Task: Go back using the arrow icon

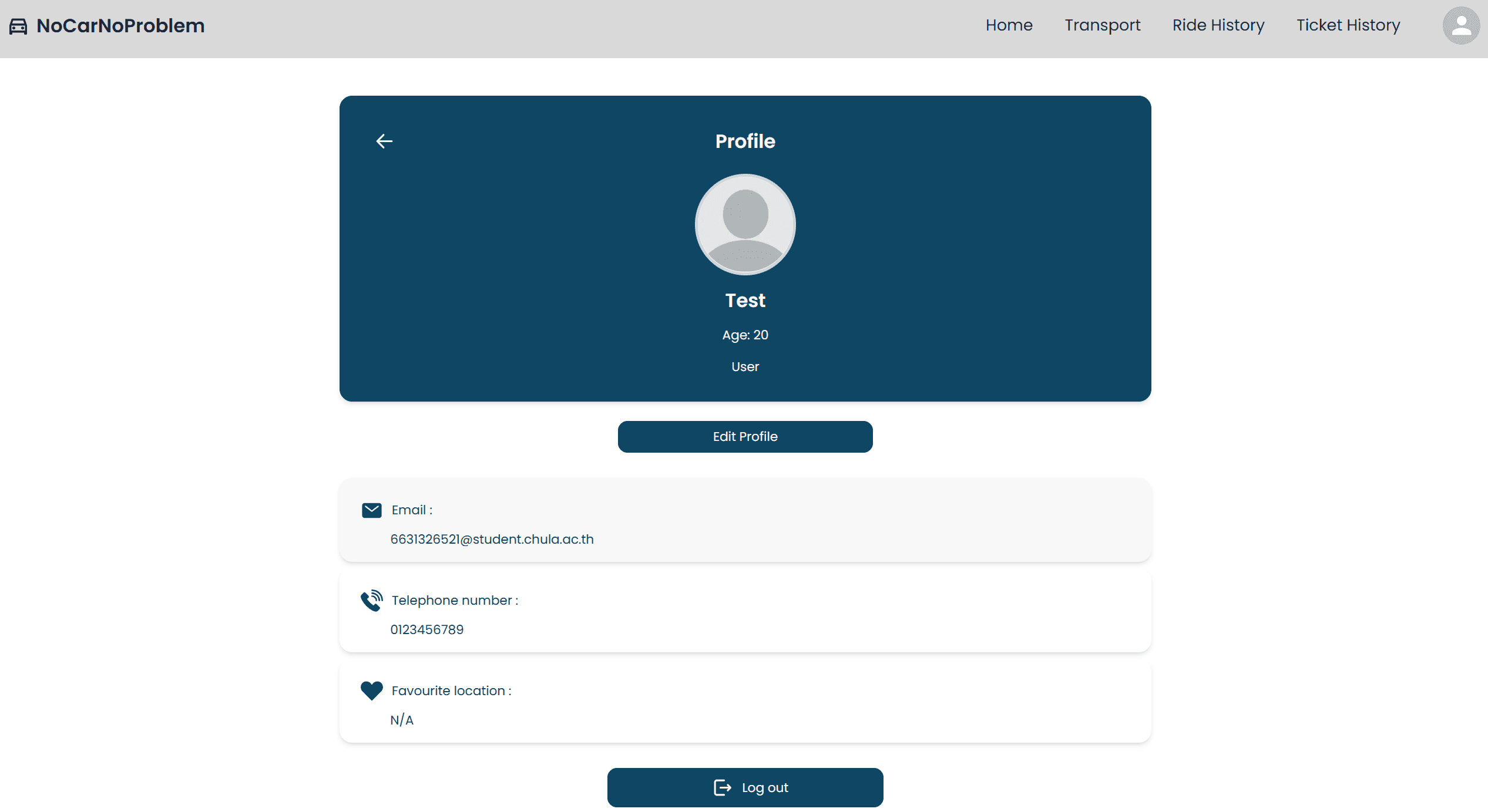Action: (384, 141)
